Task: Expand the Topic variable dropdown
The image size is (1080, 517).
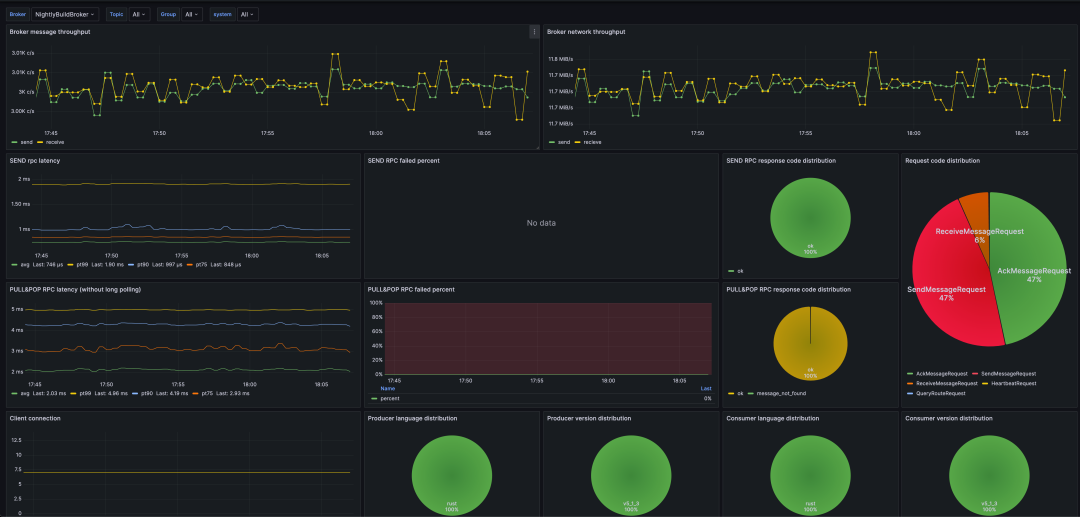Action: pos(140,14)
